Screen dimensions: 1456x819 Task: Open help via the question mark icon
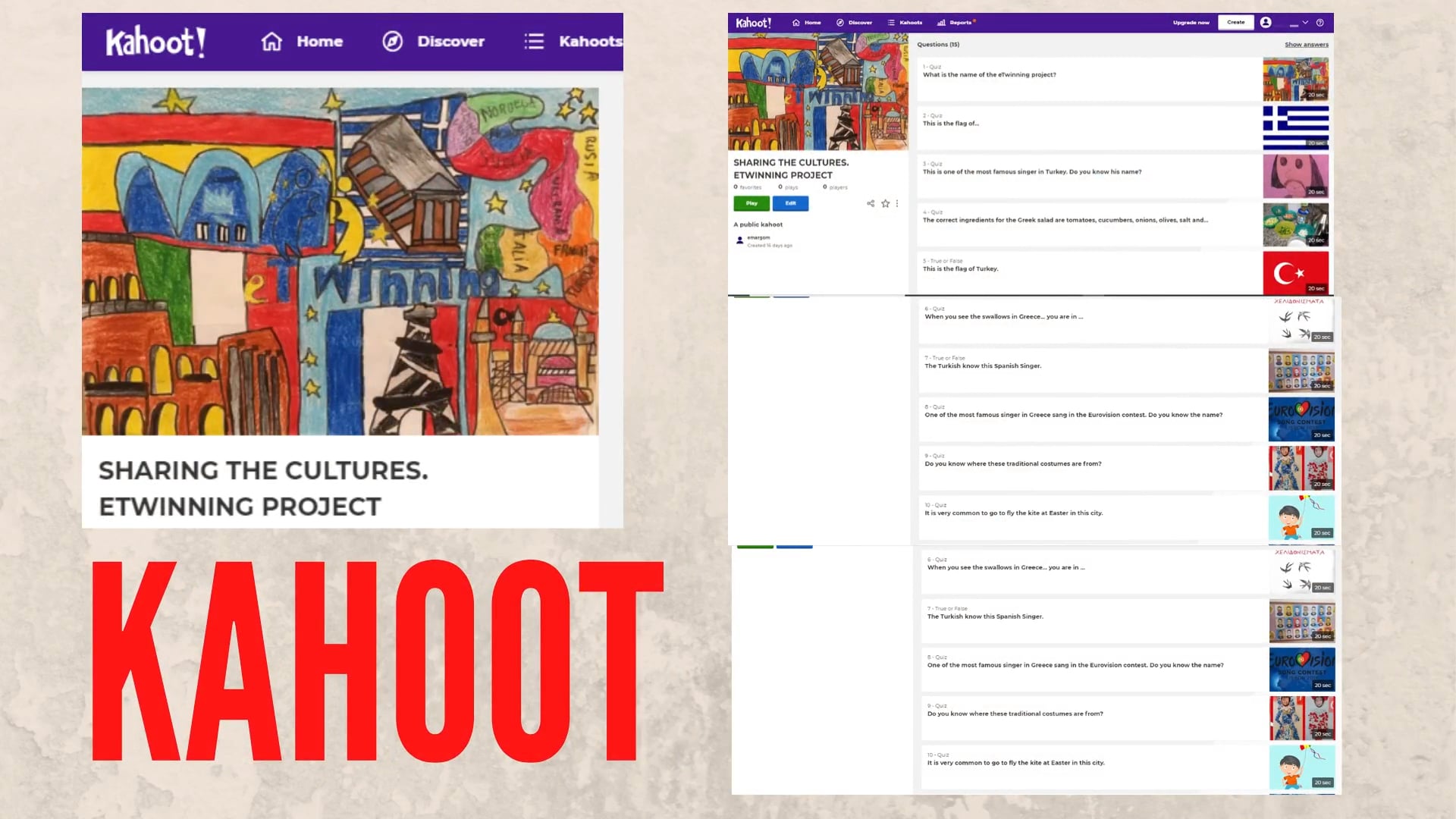(1320, 23)
